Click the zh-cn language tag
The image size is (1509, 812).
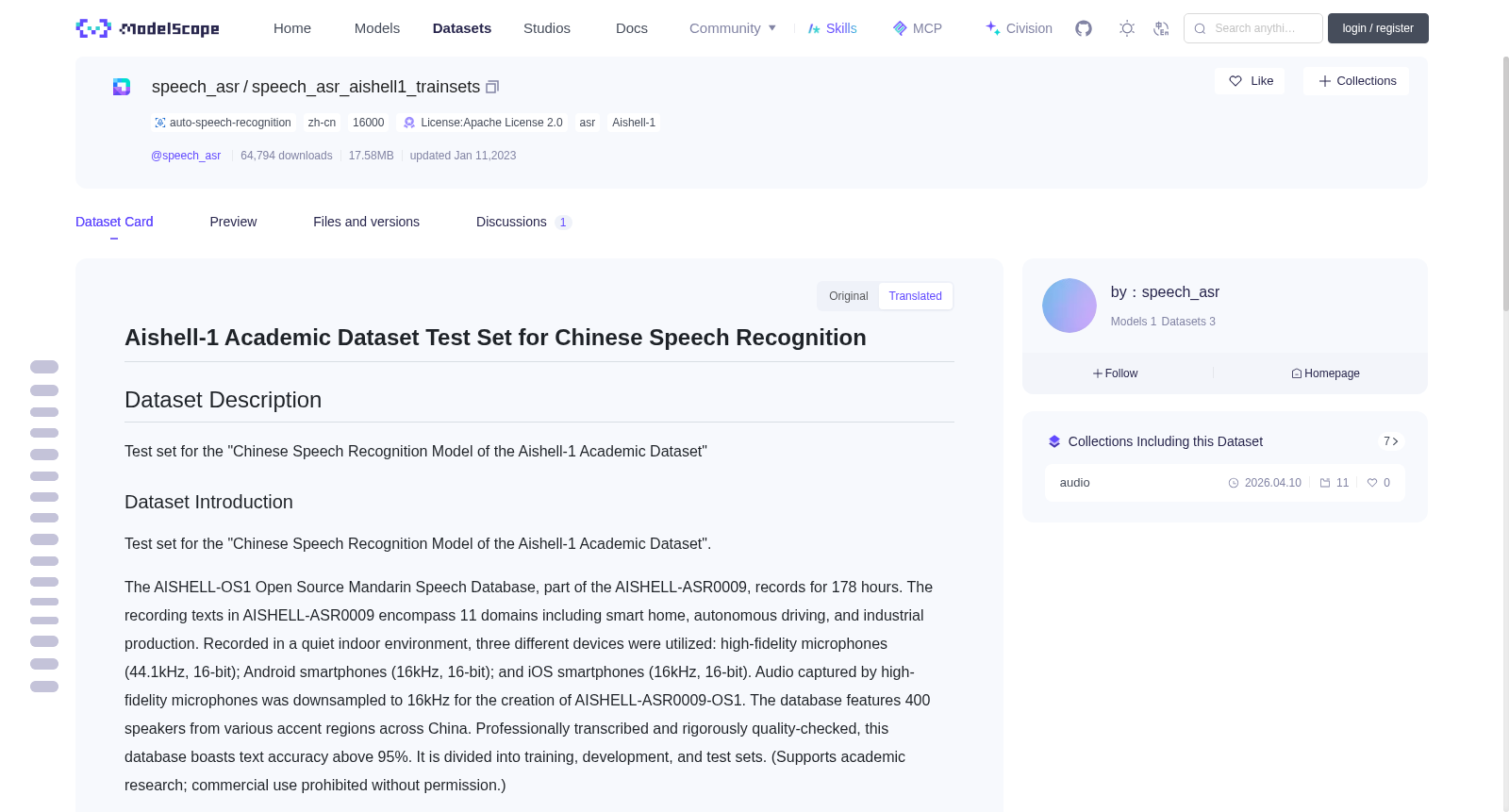pyautogui.click(x=322, y=123)
